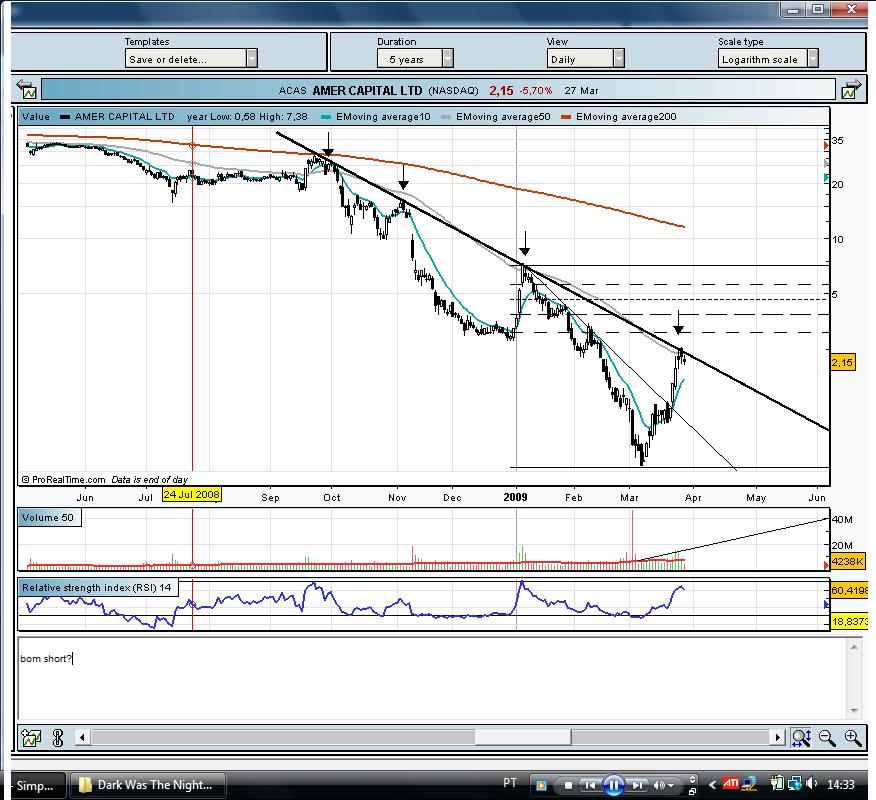Click the horizontal scrollbar thumb
Screen dimensions: 876x800
point(523,737)
